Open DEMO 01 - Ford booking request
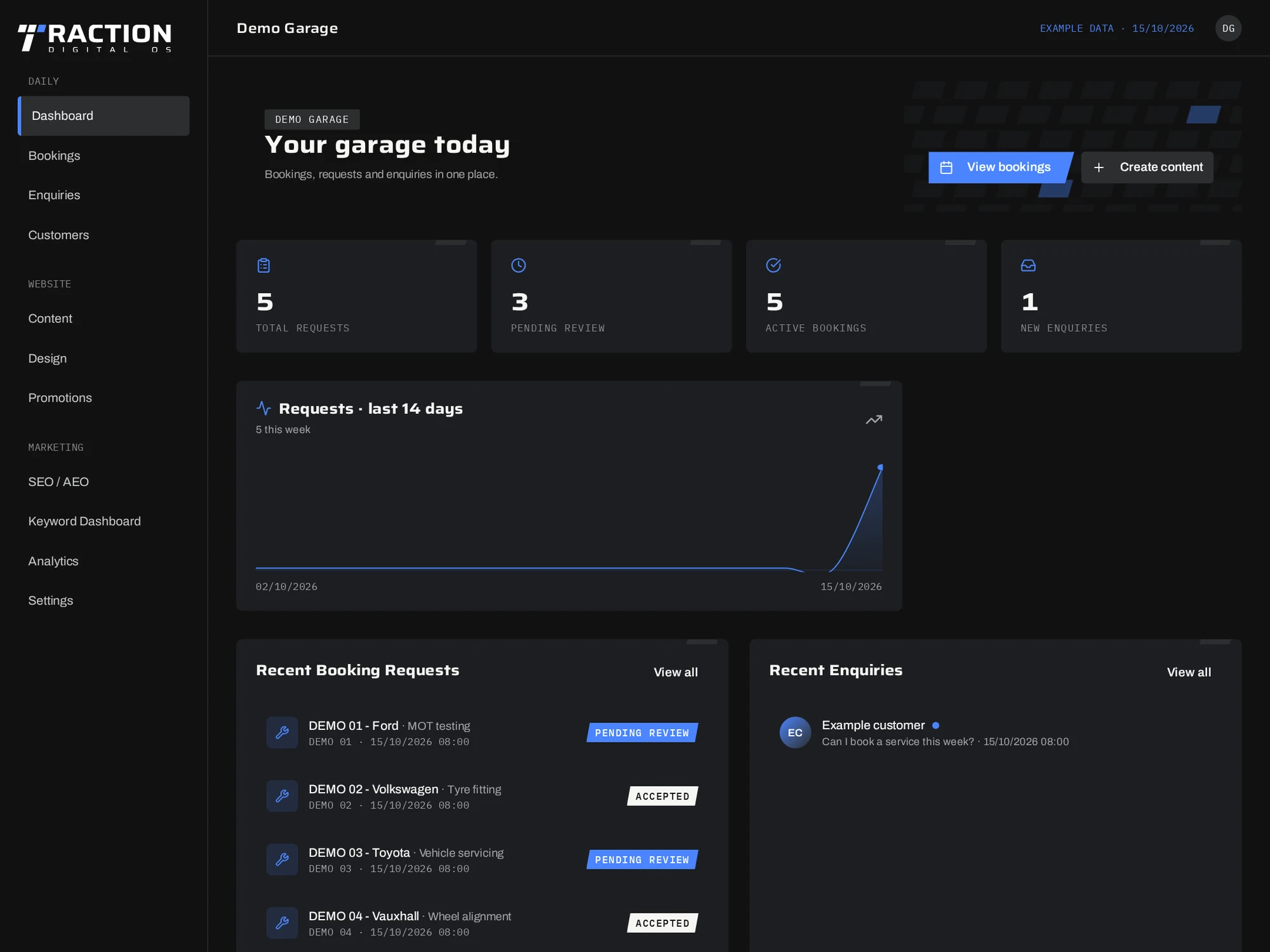The image size is (1270, 952). pos(482,732)
